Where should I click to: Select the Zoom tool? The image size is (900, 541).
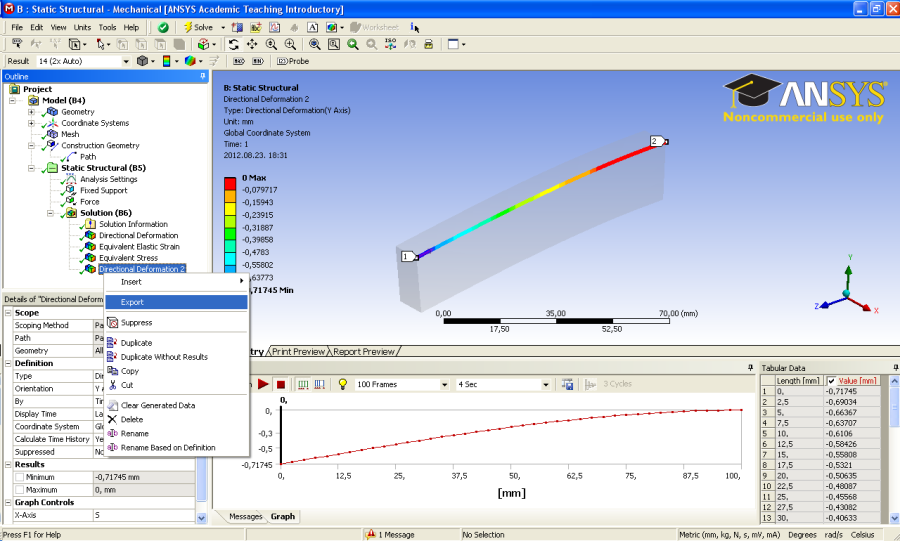(271, 44)
